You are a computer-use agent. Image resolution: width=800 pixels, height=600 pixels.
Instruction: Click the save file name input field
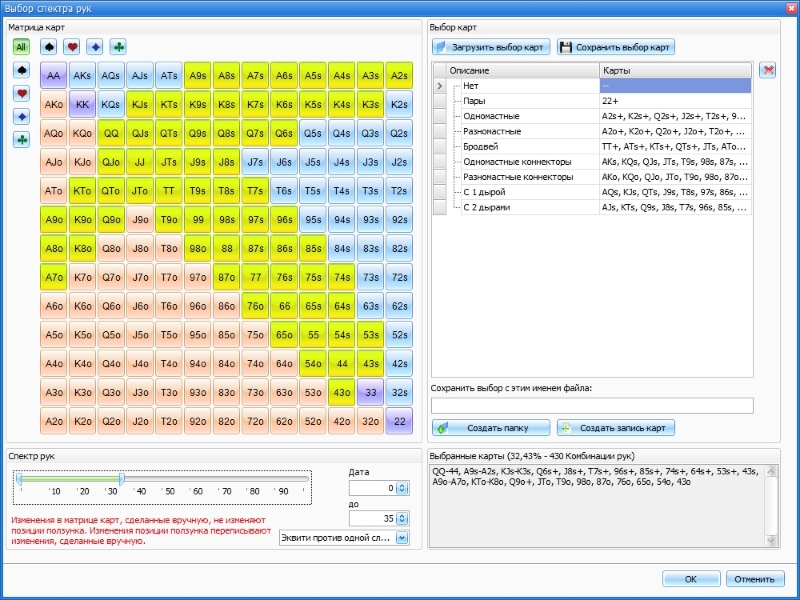(592, 406)
